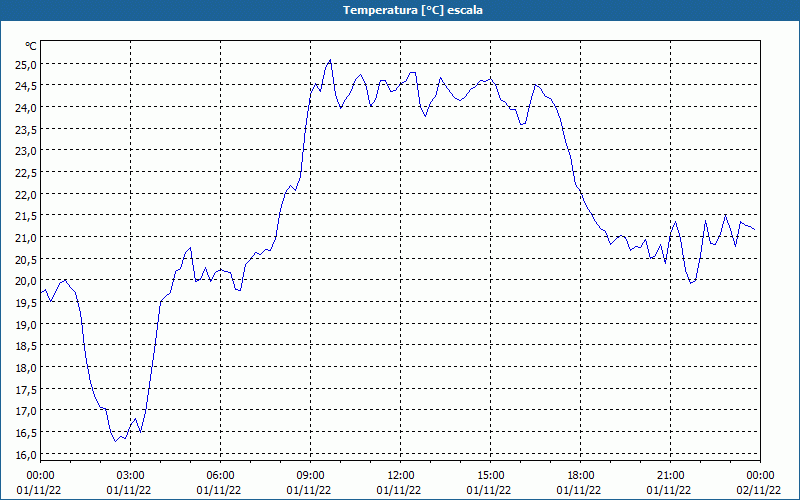Select the 22,0 y-axis label
The height and width of the screenshot is (500, 800).
point(27,194)
